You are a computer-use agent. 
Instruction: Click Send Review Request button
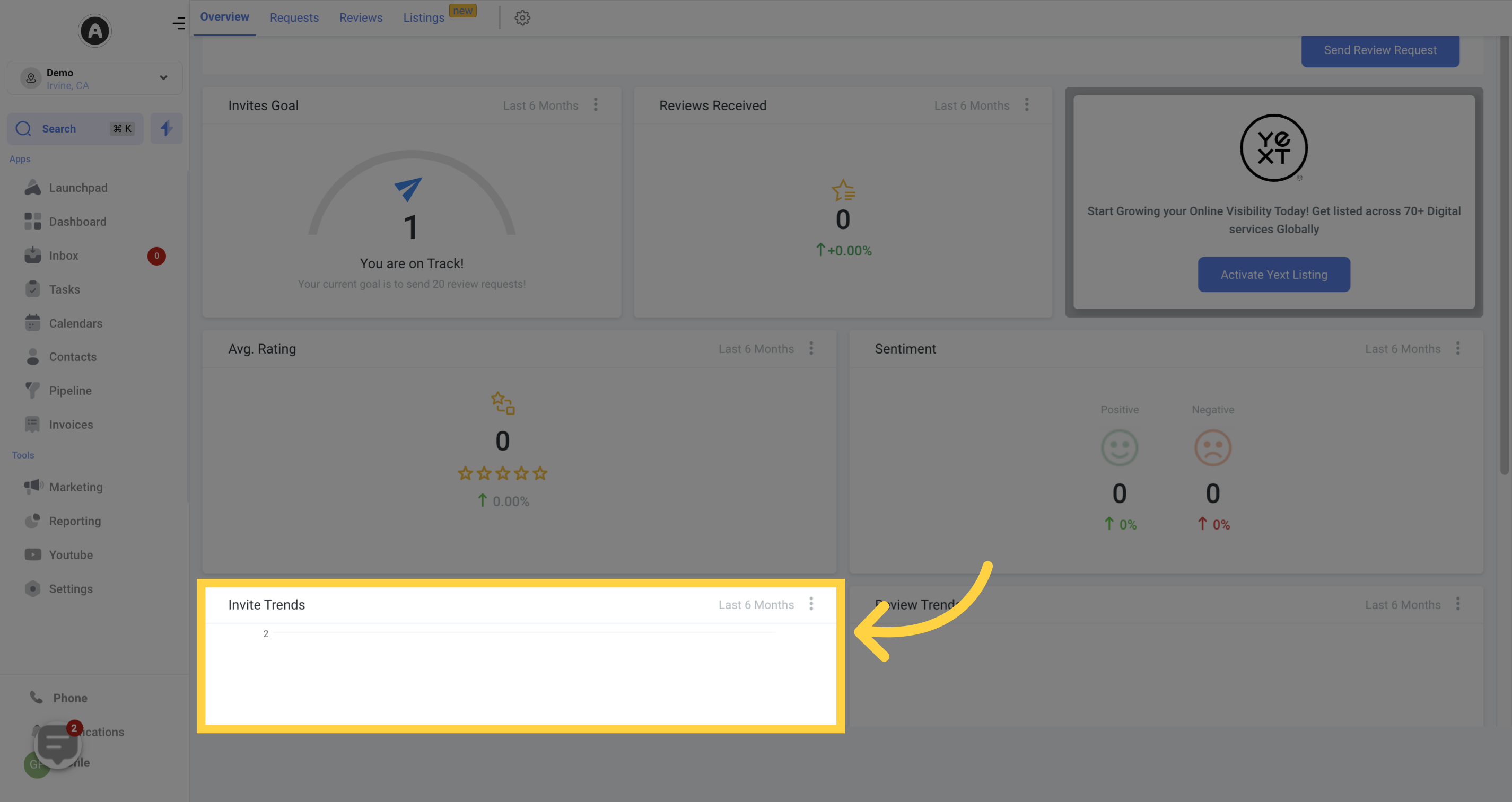point(1380,49)
